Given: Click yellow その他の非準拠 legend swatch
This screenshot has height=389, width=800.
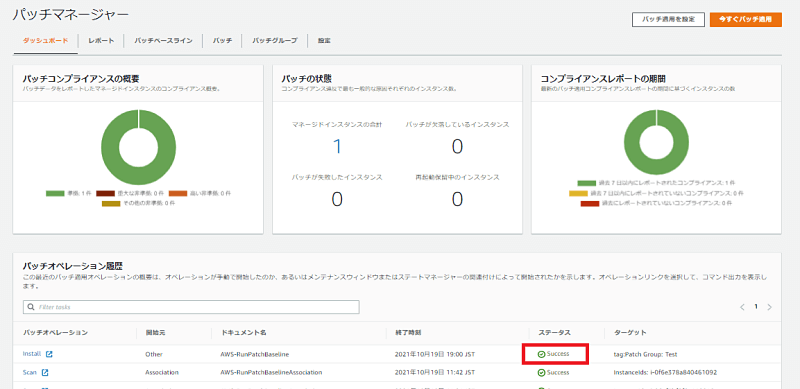Looking at the screenshot, I should 111,203.
